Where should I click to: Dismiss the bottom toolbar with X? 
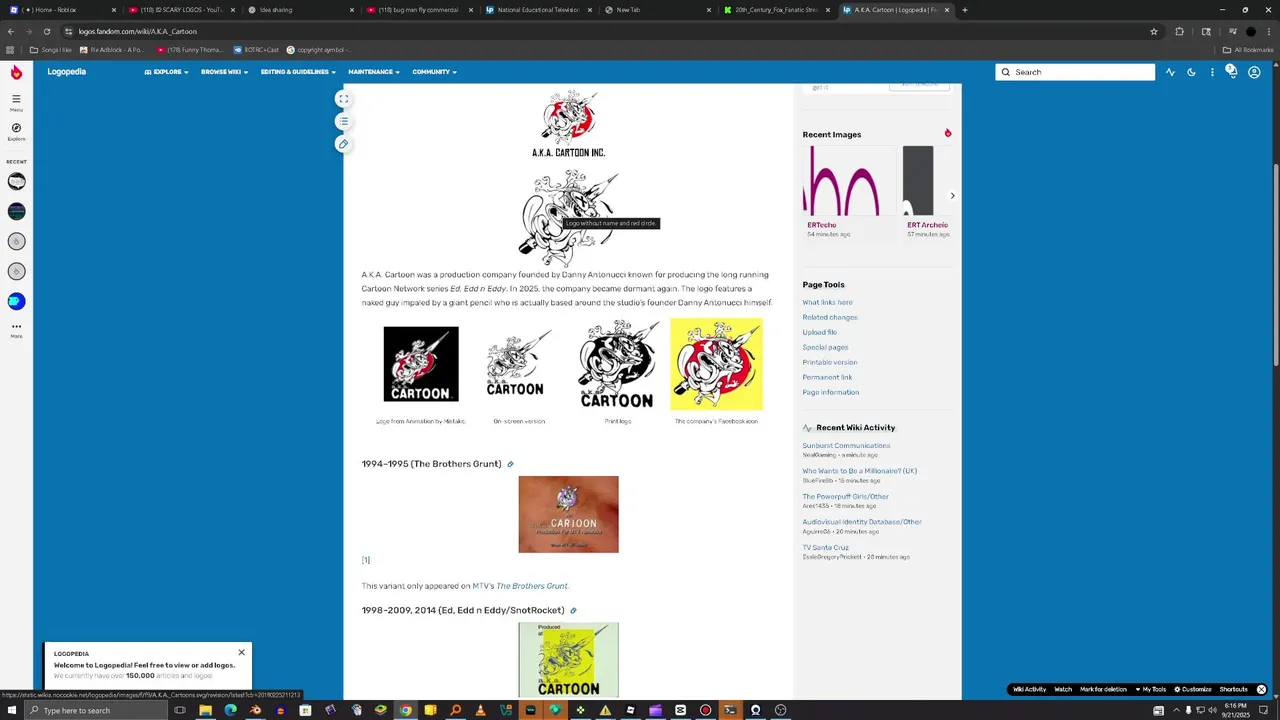(x=1261, y=689)
